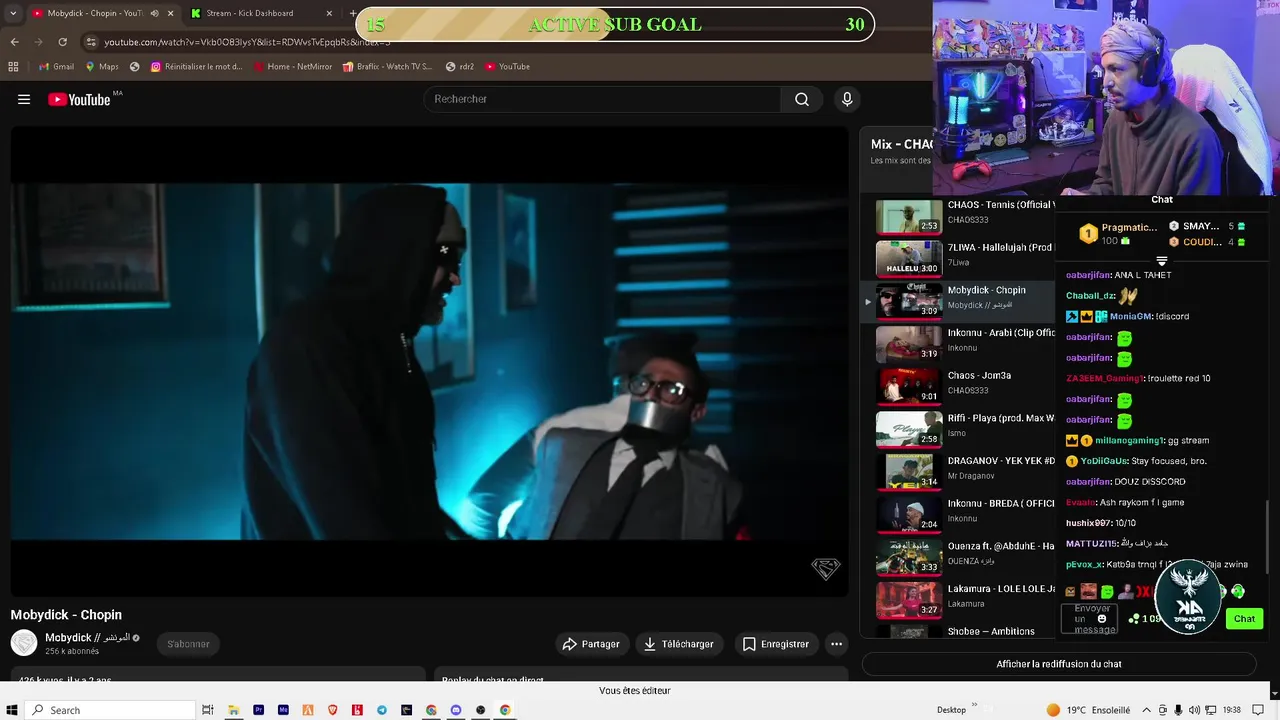Open Mobydick channel avatar
Image resolution: width=1280 pixels, height=720 pixels.
(x=24, y=643)
